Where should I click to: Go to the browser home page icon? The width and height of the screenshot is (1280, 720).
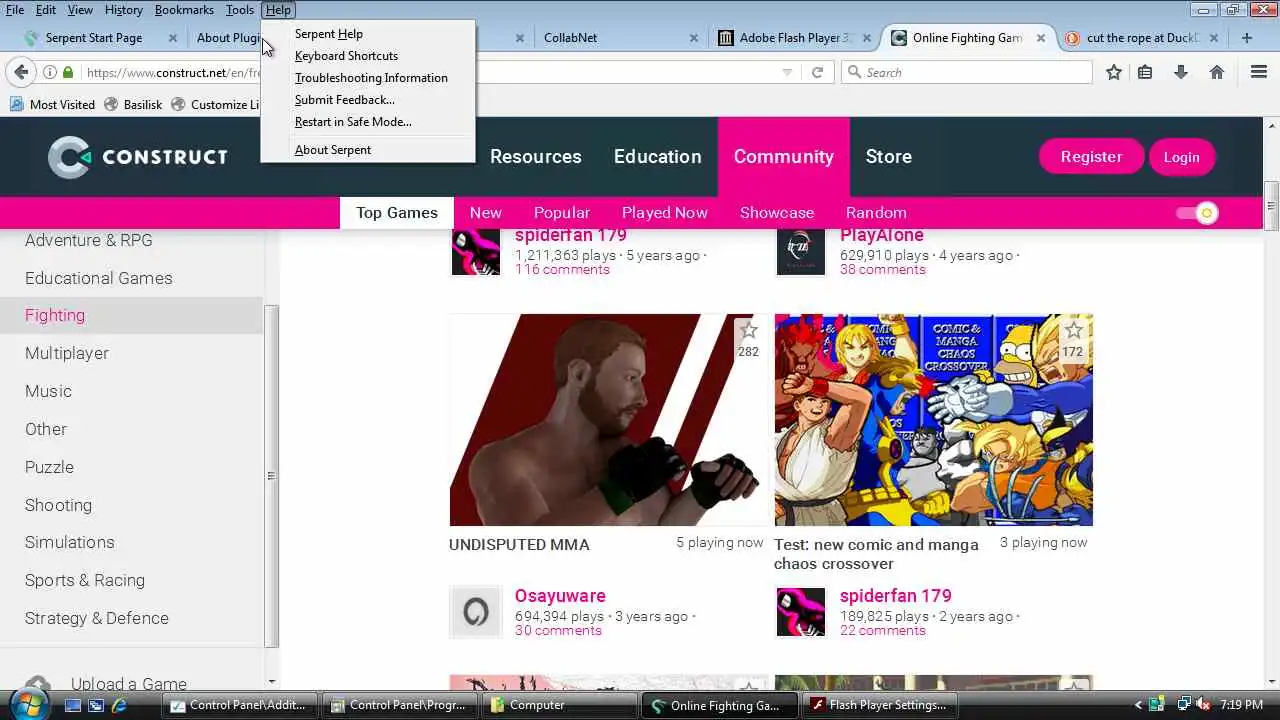tap(1217, 72)
